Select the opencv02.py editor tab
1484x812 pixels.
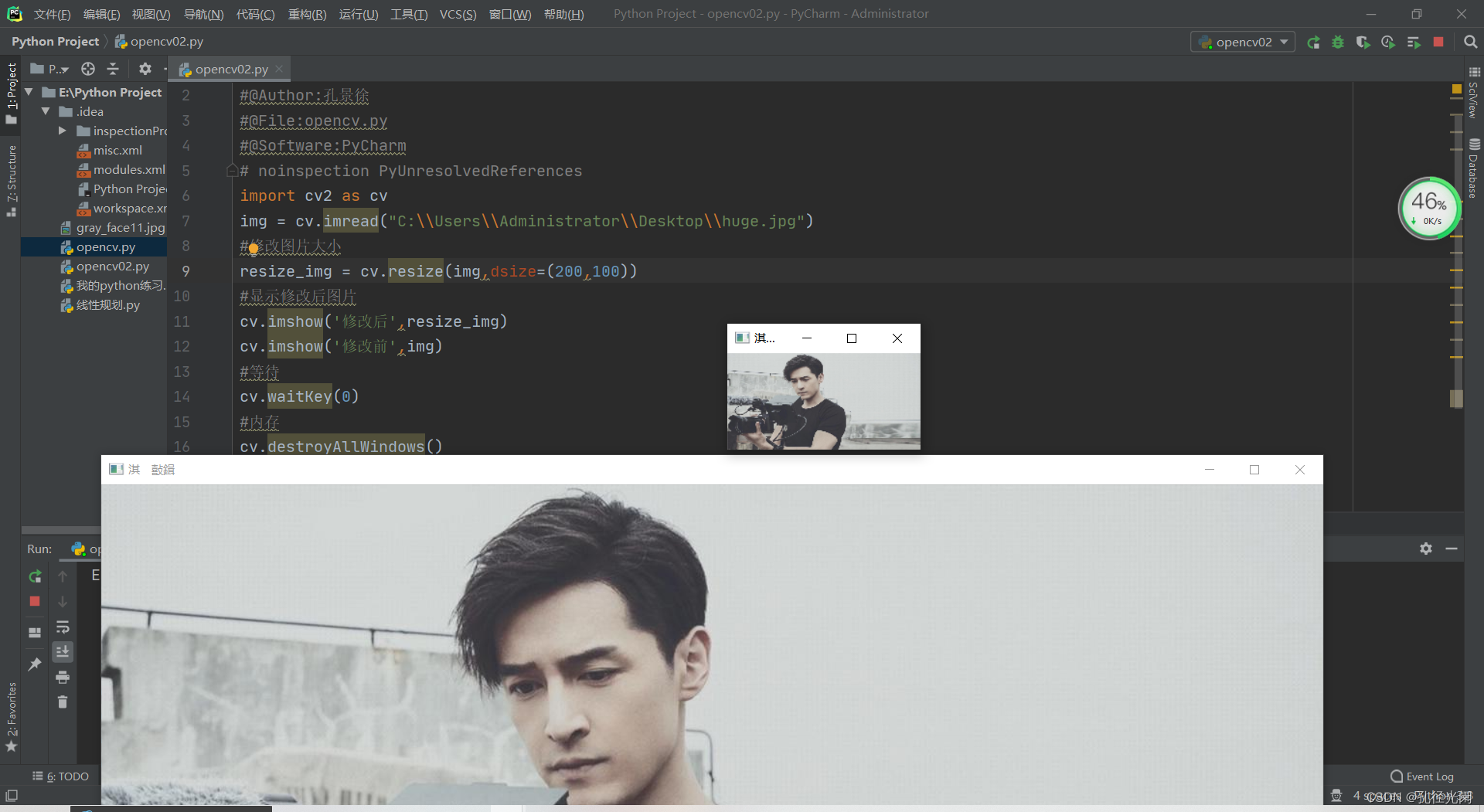[230, 69]
